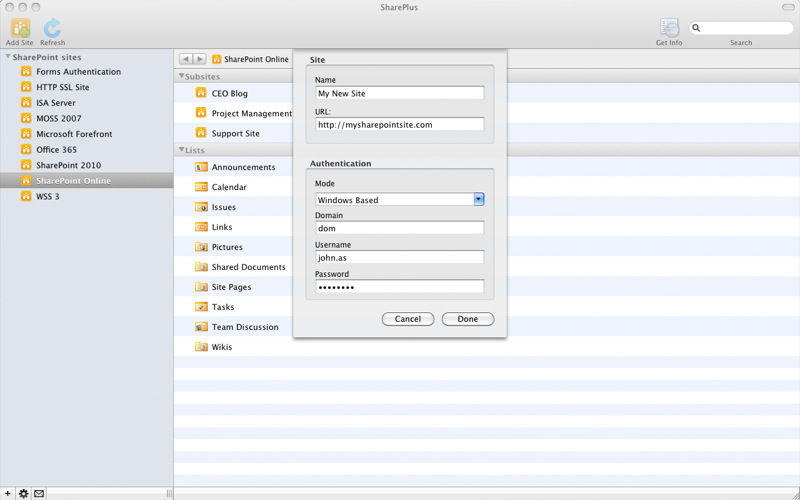This screenshot has height=500, width=800.
Task: Click the Office 365 site icon
Action: click(26, 149)
